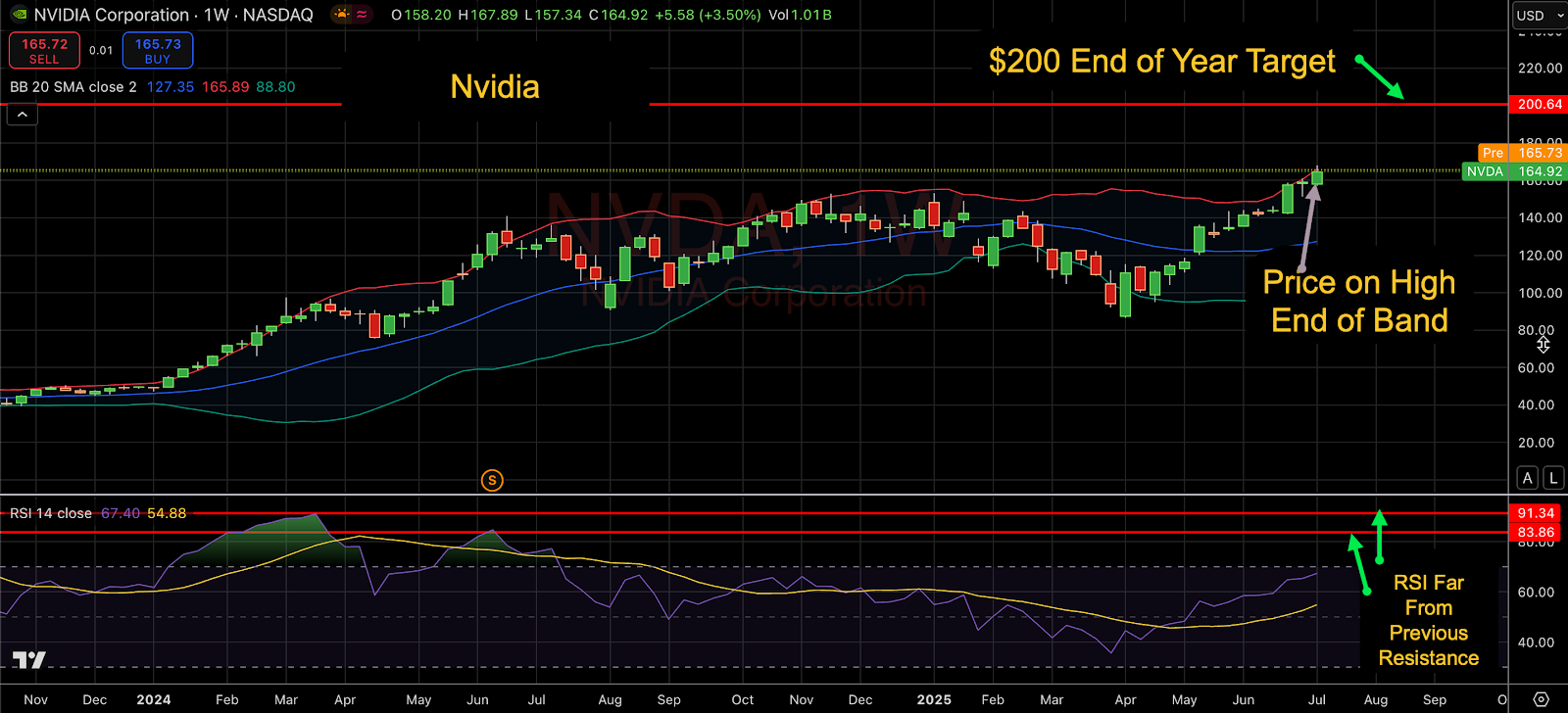The image size is (1568, 713).
Task: Click the Vol 1.01B volume readout
Action: coord(801,15)
